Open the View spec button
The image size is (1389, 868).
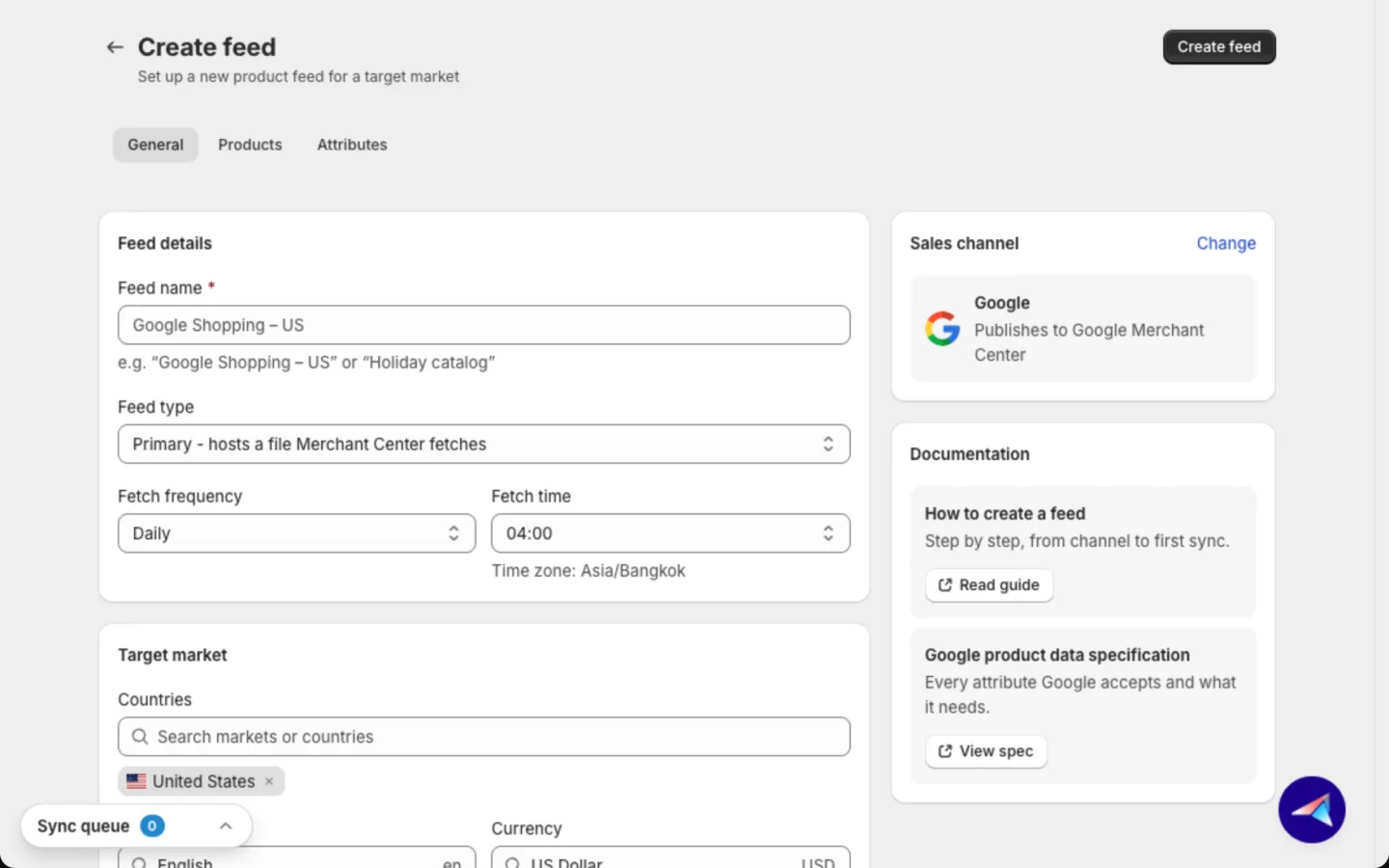[986, 751]
